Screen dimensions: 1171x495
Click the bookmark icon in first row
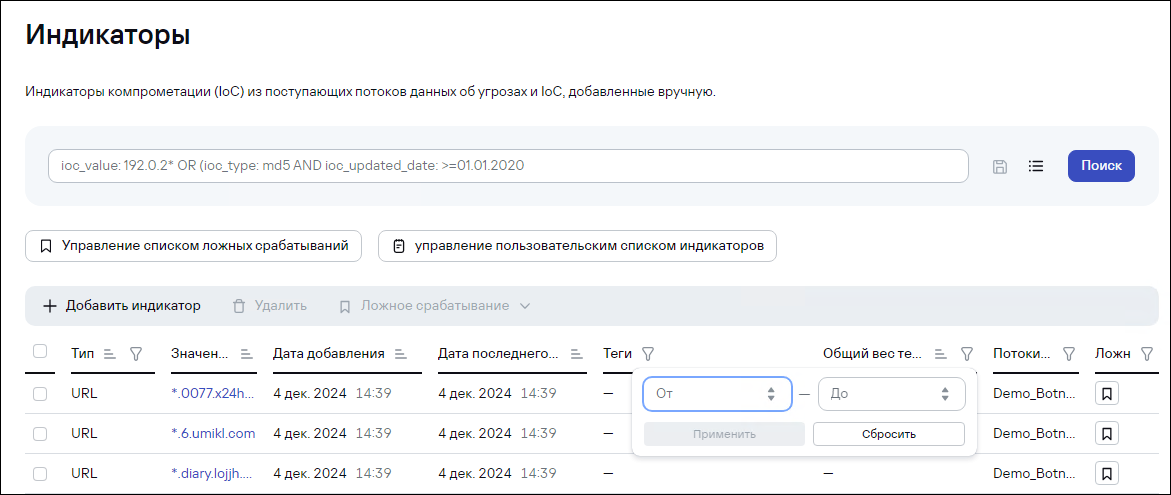point(1107,393)
